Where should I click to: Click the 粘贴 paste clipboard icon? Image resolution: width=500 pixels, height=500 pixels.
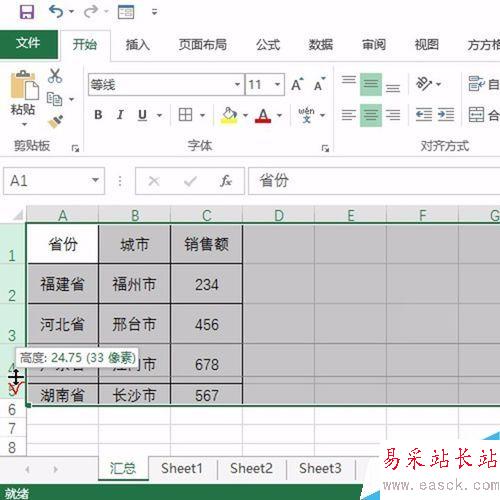tap(24, 85)
